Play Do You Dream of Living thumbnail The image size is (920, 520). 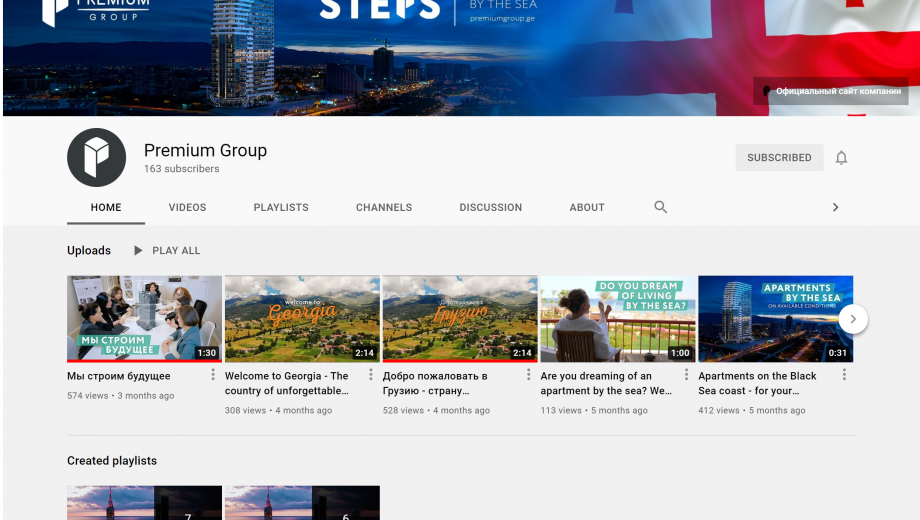pyautogui.click(x=618, y=319)
